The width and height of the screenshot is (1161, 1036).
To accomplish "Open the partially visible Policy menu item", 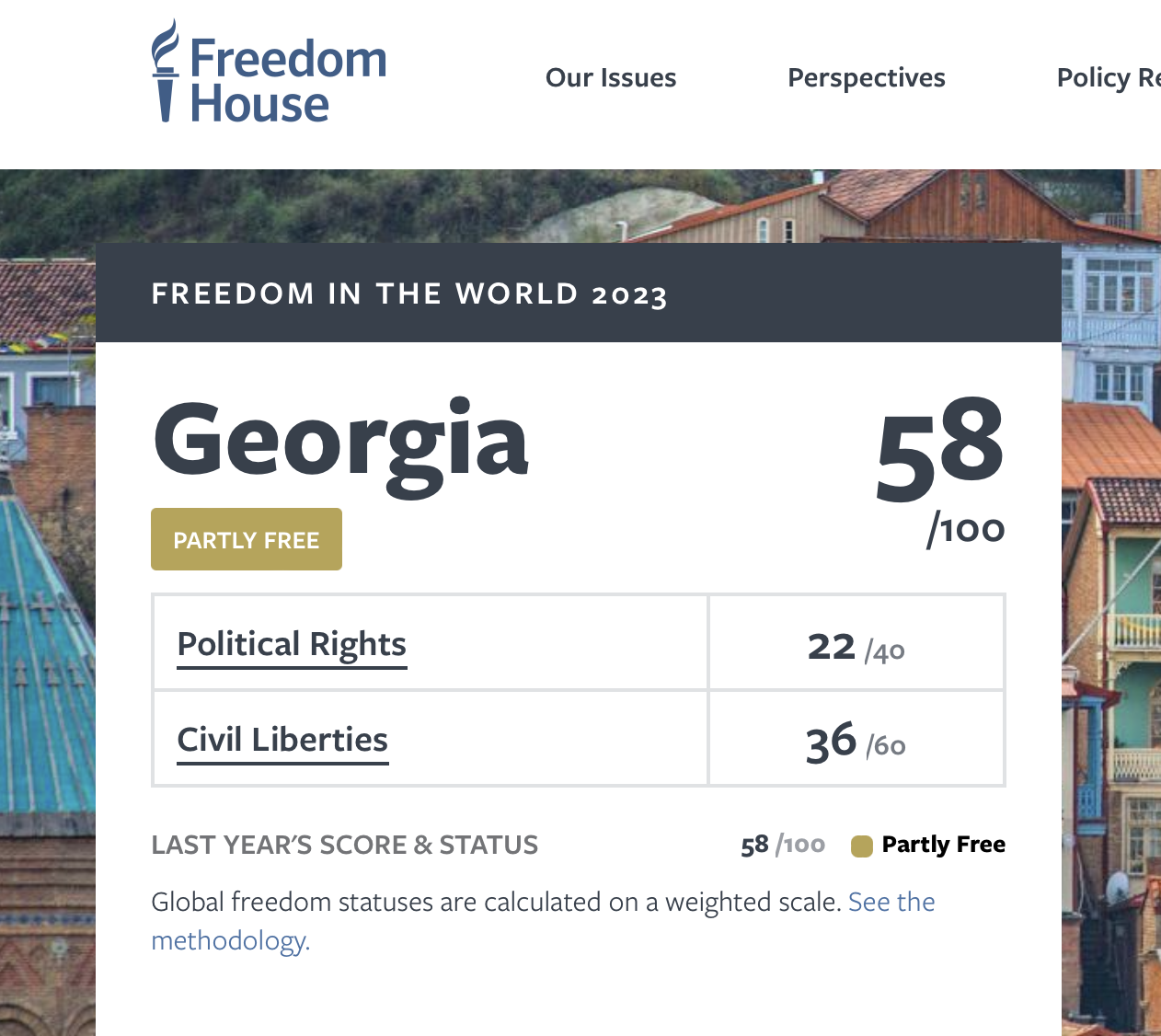I will 1108,78.
